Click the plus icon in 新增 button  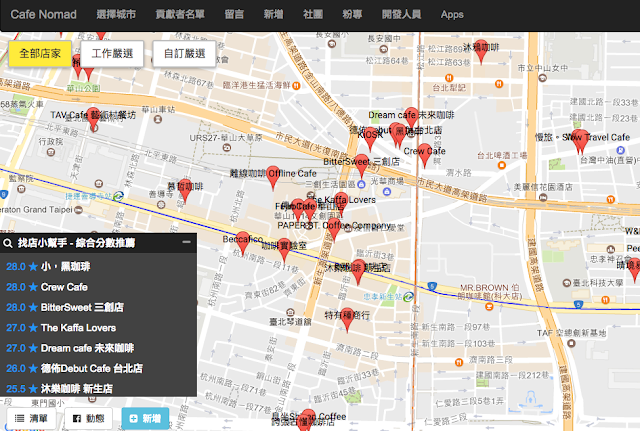(x=133, y=419)
